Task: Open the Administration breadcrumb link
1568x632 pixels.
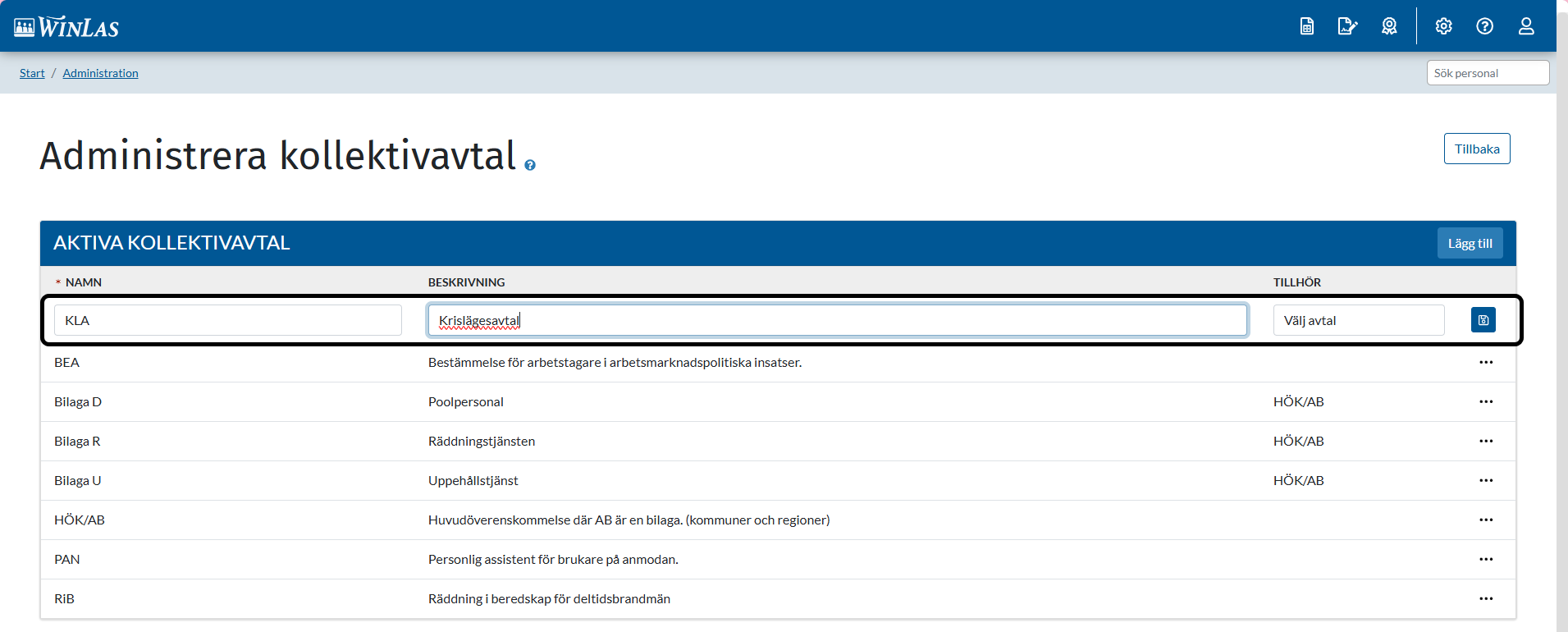Action: click(100, 73)
